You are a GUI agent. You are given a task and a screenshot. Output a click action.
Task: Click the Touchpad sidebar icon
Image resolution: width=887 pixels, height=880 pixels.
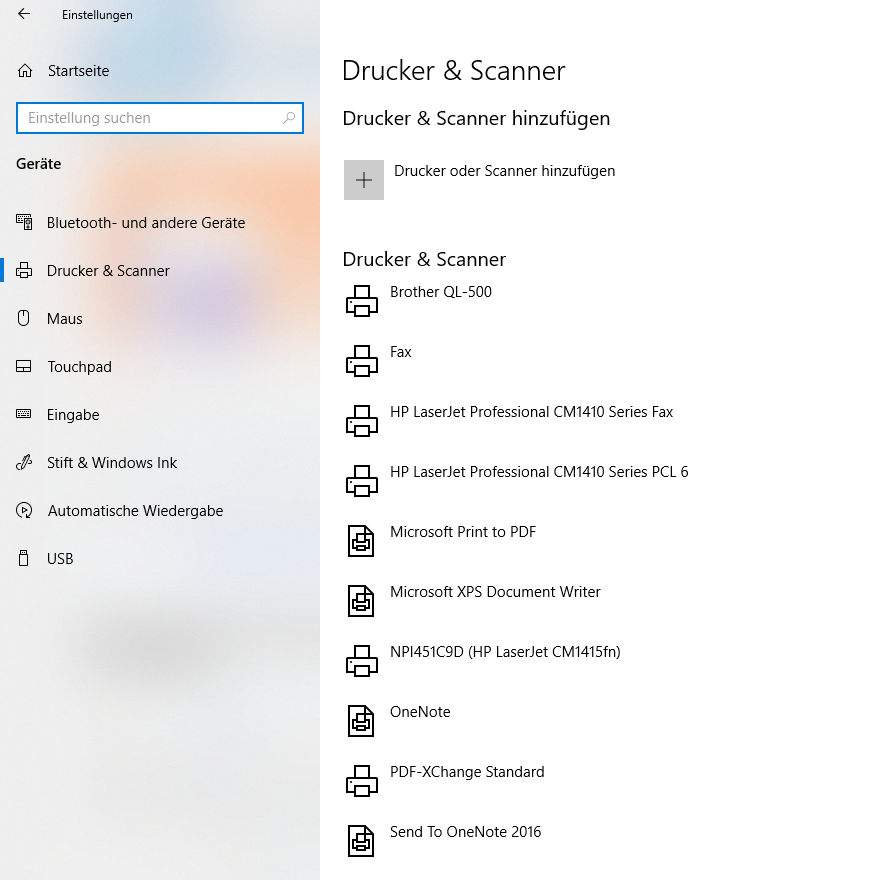point(24,366)
